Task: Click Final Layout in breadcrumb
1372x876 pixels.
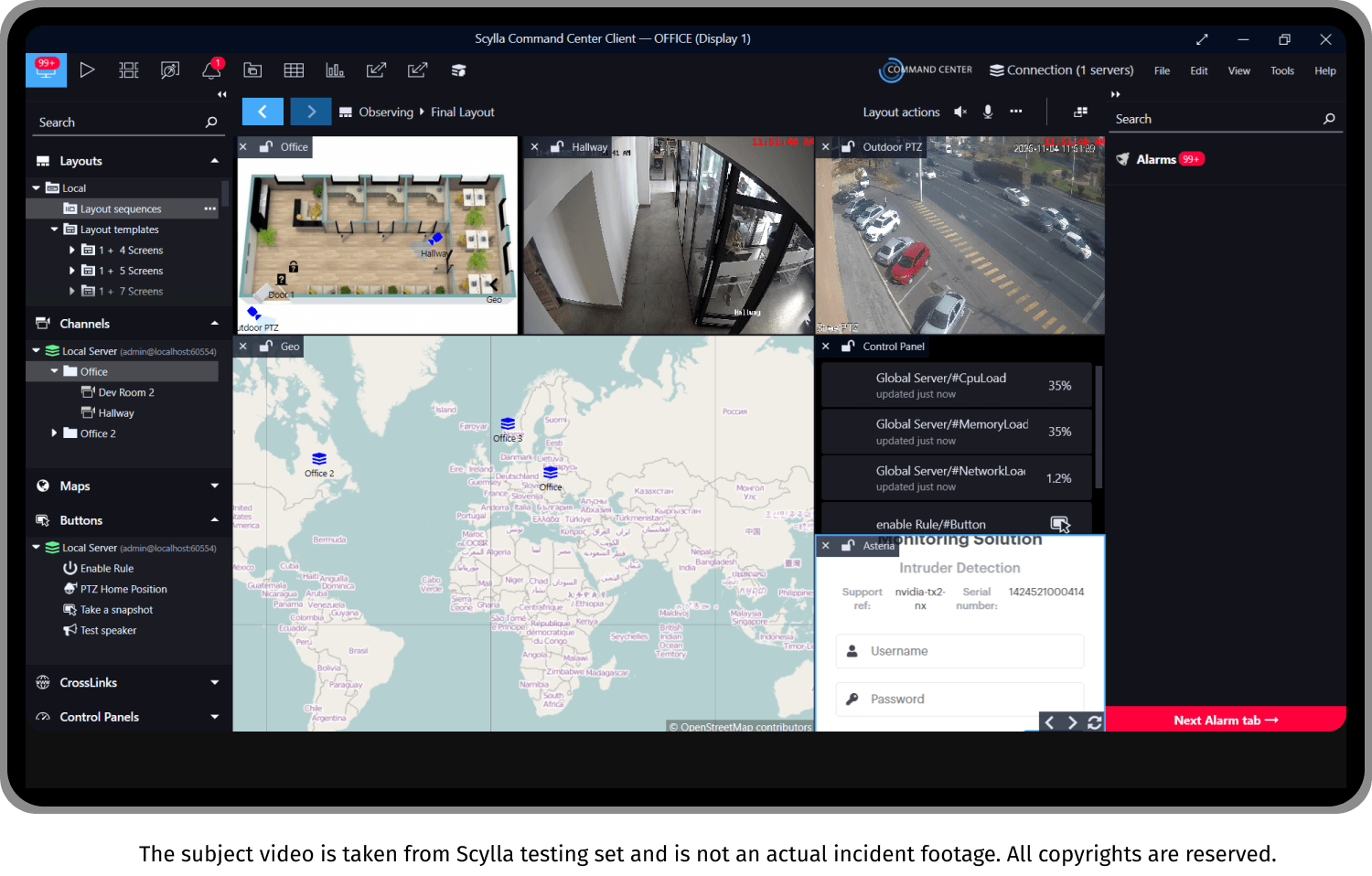Action: click(x=463, y=112)
